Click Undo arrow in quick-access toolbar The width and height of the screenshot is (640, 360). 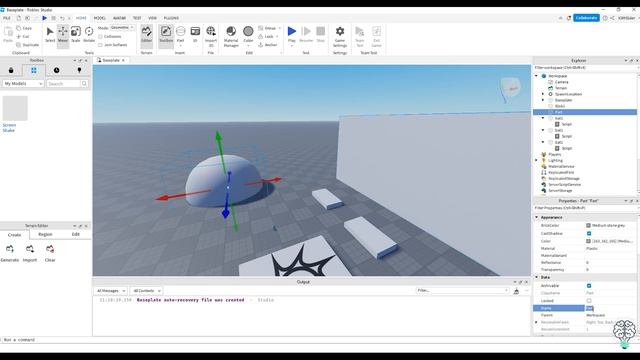point(62,18)
